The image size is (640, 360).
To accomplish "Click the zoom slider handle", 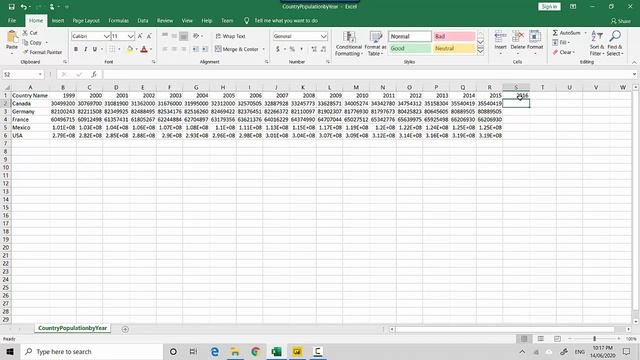I will pos(594,339).
